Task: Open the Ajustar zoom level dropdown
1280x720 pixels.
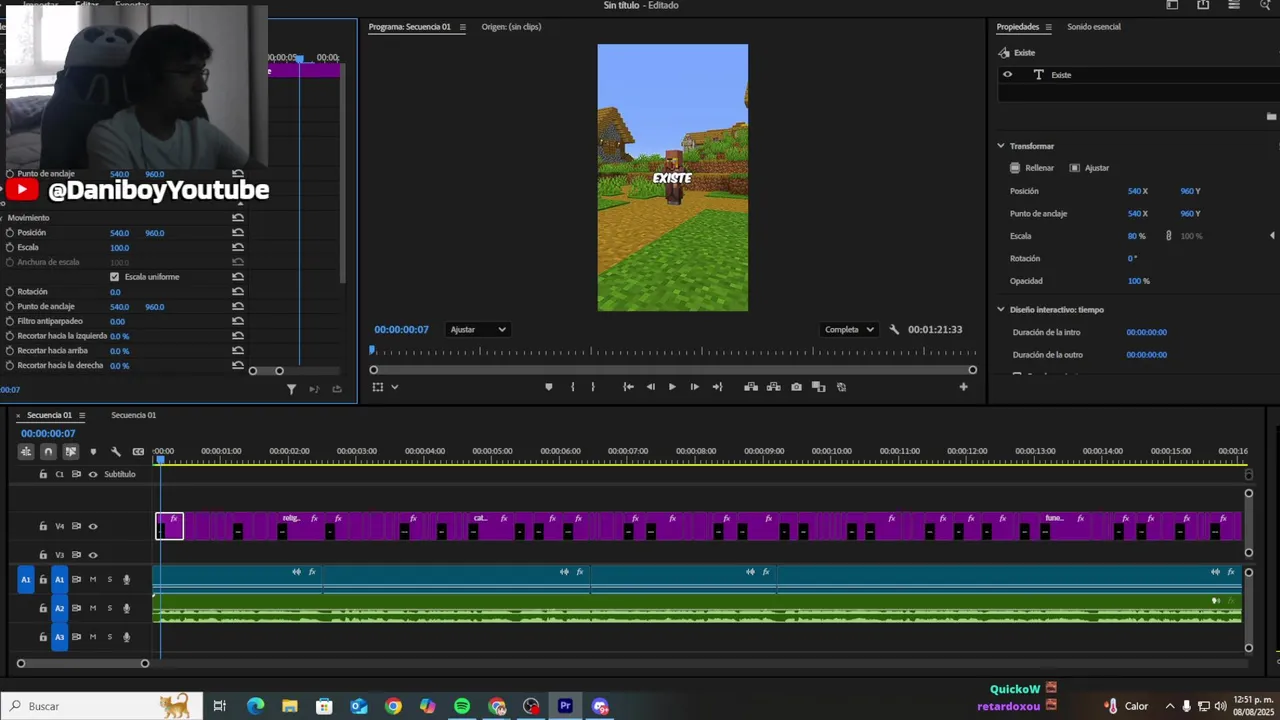Action: click(478, 329)
